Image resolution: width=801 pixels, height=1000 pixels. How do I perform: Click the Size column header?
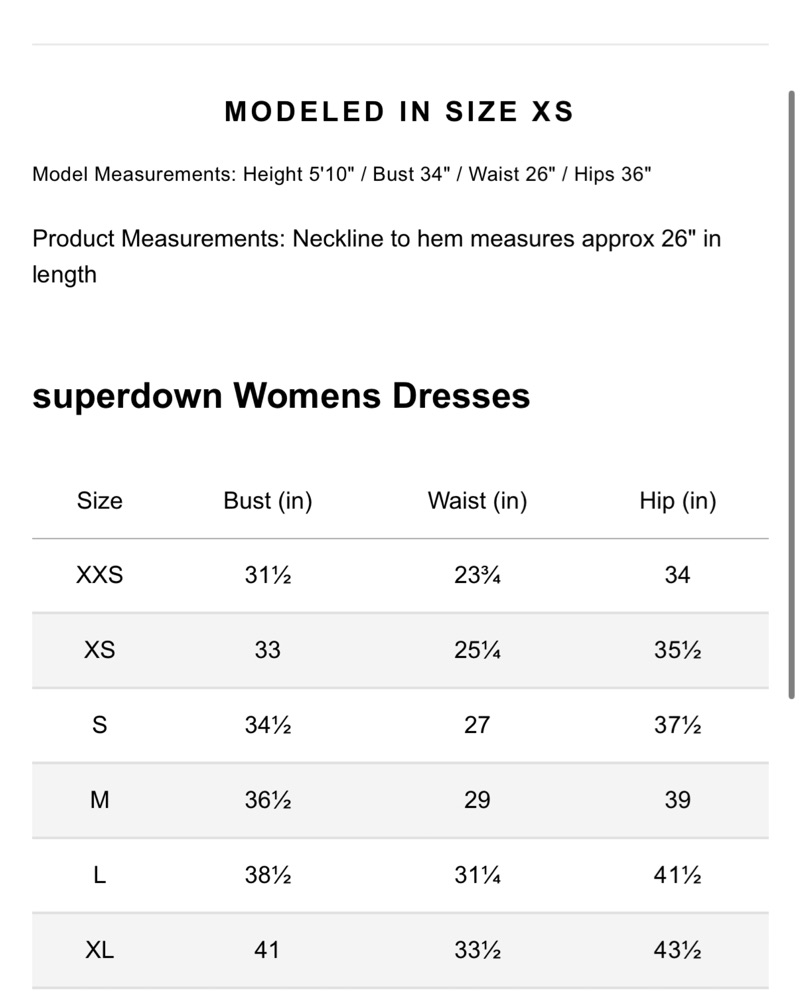pyautogui.click(x=100, y=501)
